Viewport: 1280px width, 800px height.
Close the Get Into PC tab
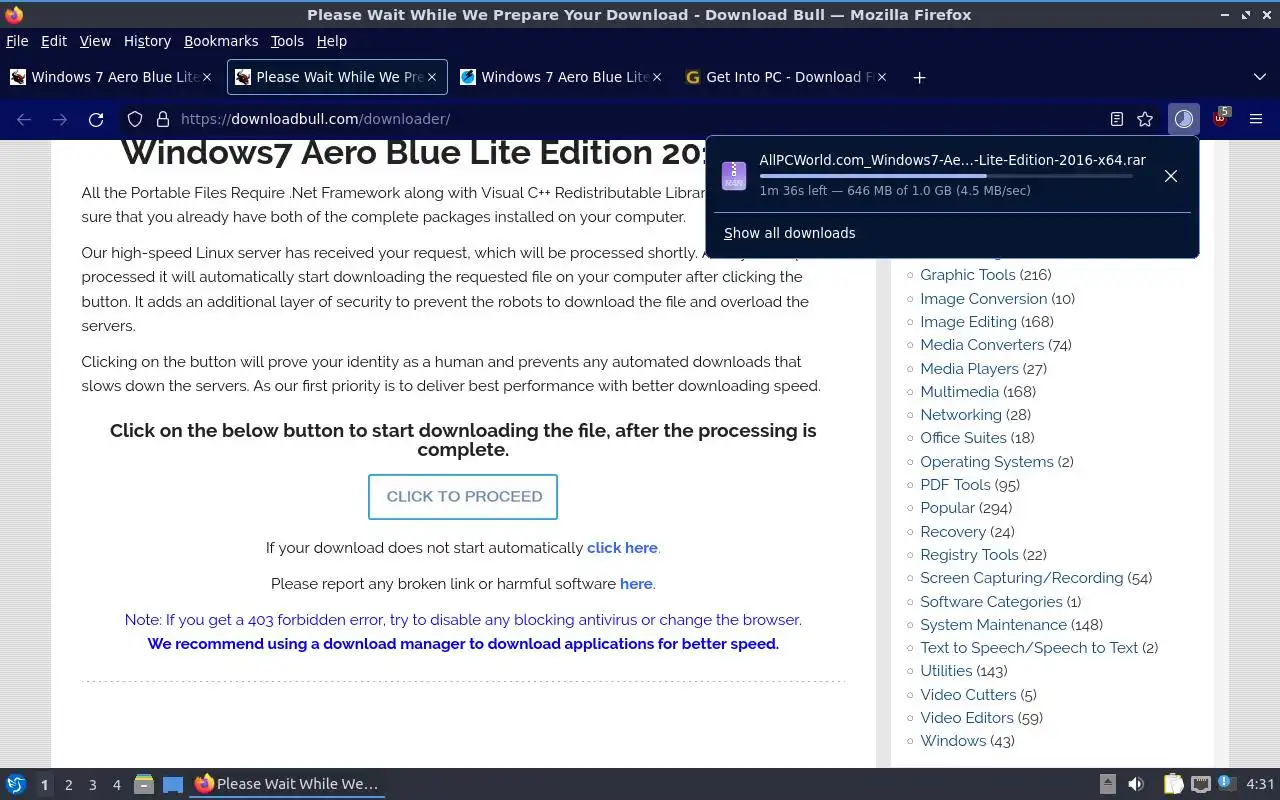[x=882, y=77]
